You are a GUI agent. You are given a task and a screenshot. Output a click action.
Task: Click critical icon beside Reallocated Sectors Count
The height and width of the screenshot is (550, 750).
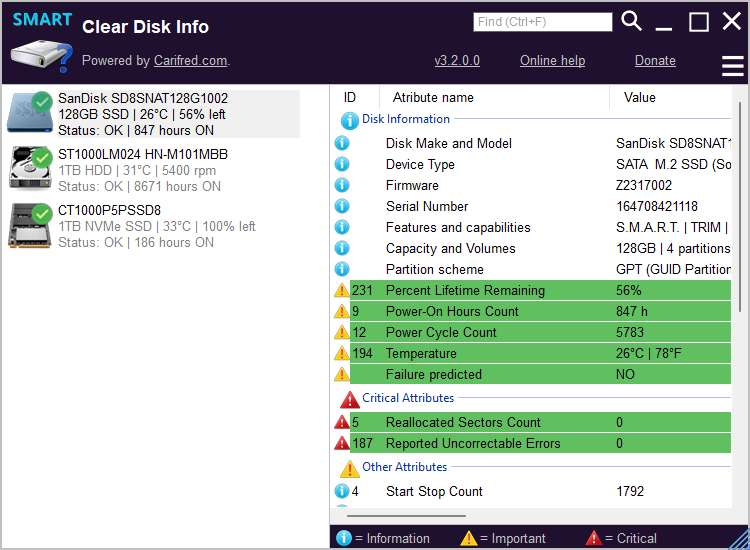(342, 422)
